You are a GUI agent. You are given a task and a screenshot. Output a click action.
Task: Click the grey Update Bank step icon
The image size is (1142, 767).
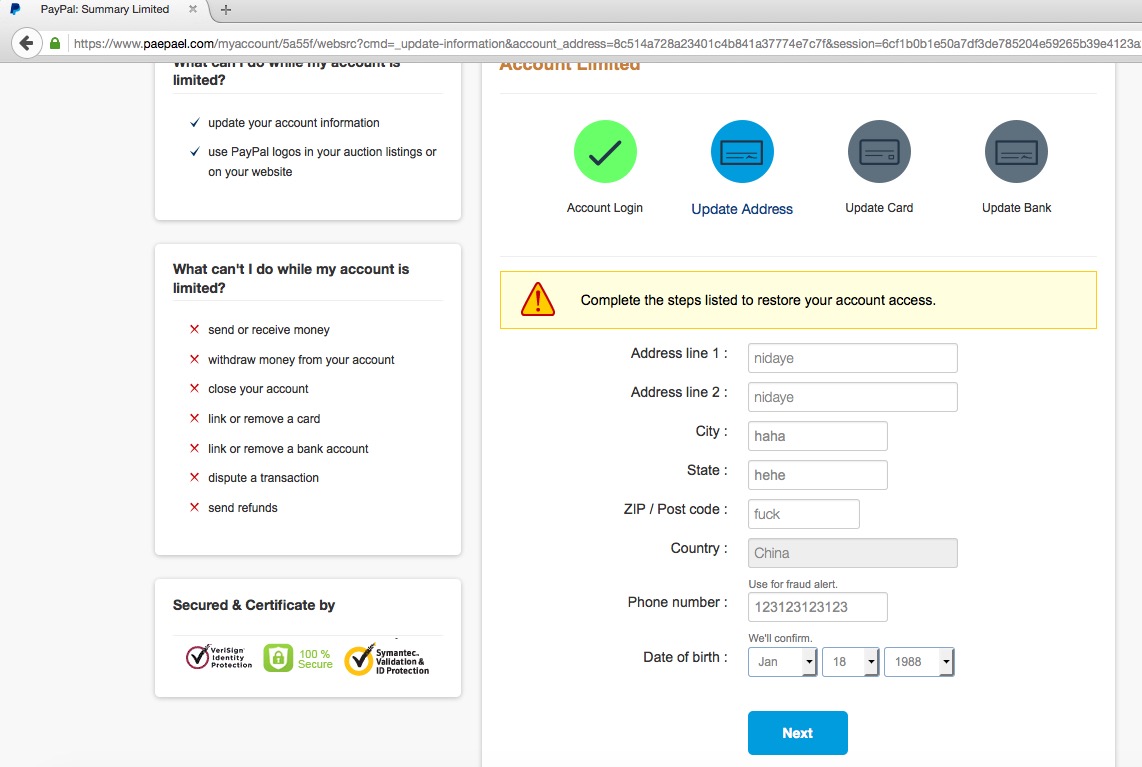(x=1016, y=152)
